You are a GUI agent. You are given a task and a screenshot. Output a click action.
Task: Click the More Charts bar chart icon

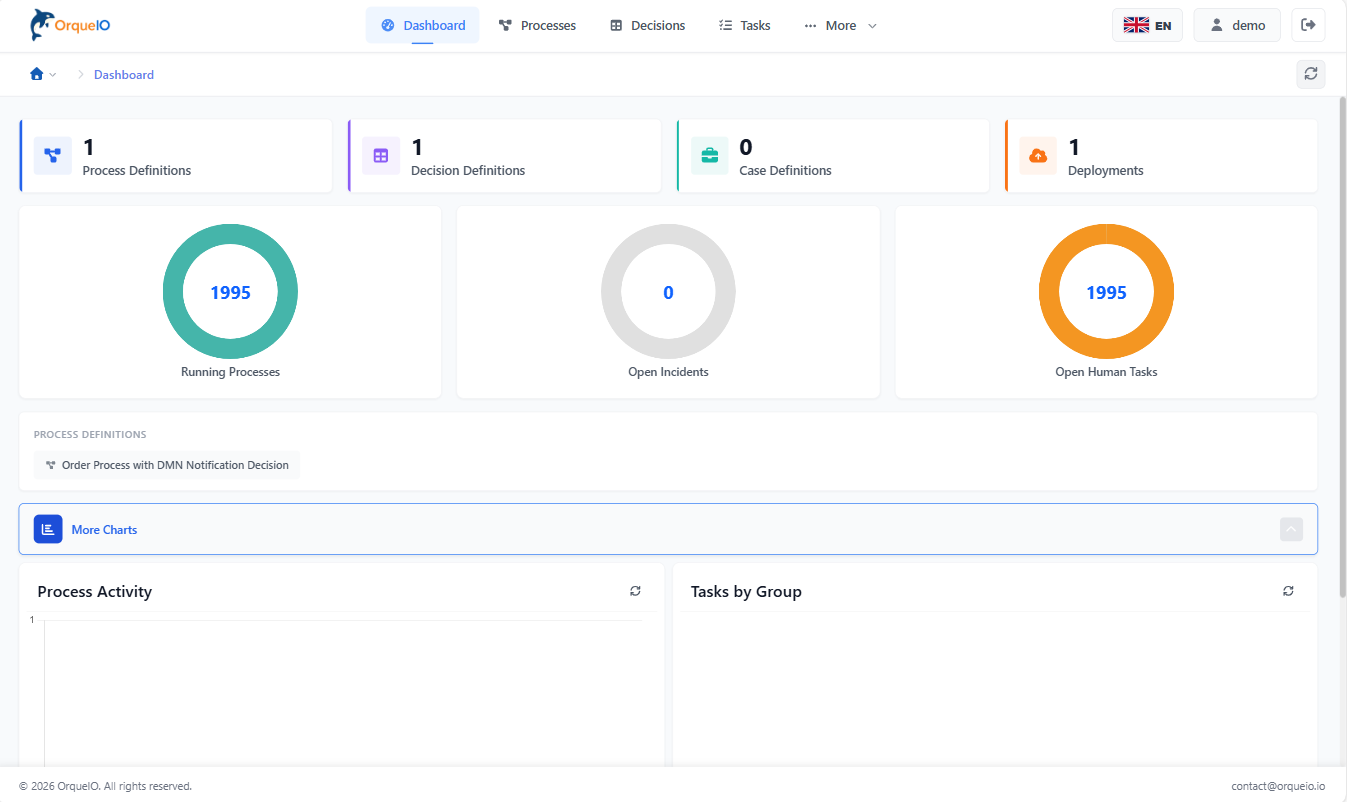coord(48,529)
